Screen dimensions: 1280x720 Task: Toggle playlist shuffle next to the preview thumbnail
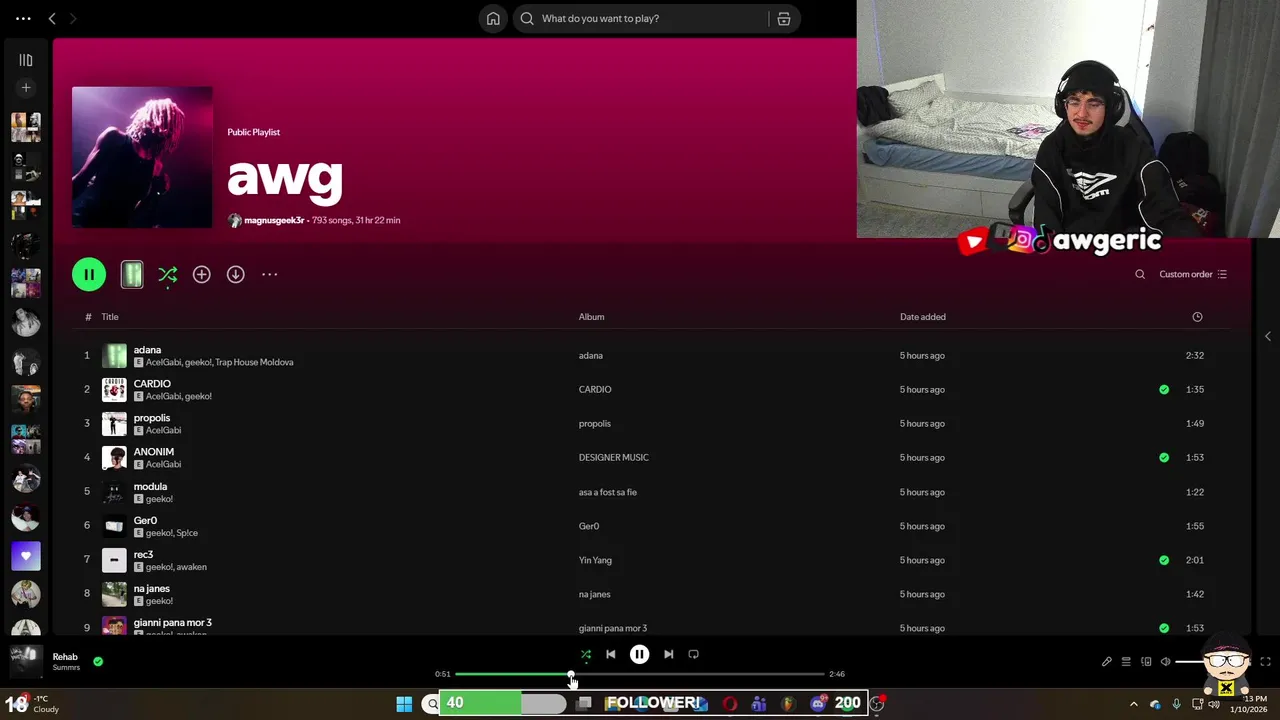coord(167,274)
